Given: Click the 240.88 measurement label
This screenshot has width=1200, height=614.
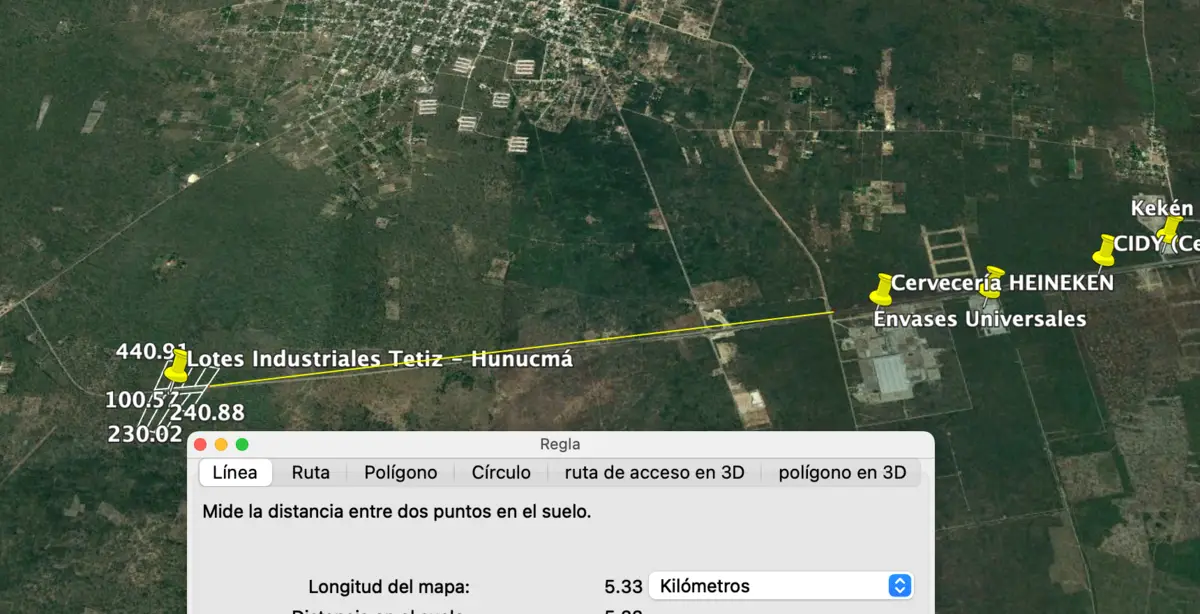Looking at the screenshot, I should point(207,413).
